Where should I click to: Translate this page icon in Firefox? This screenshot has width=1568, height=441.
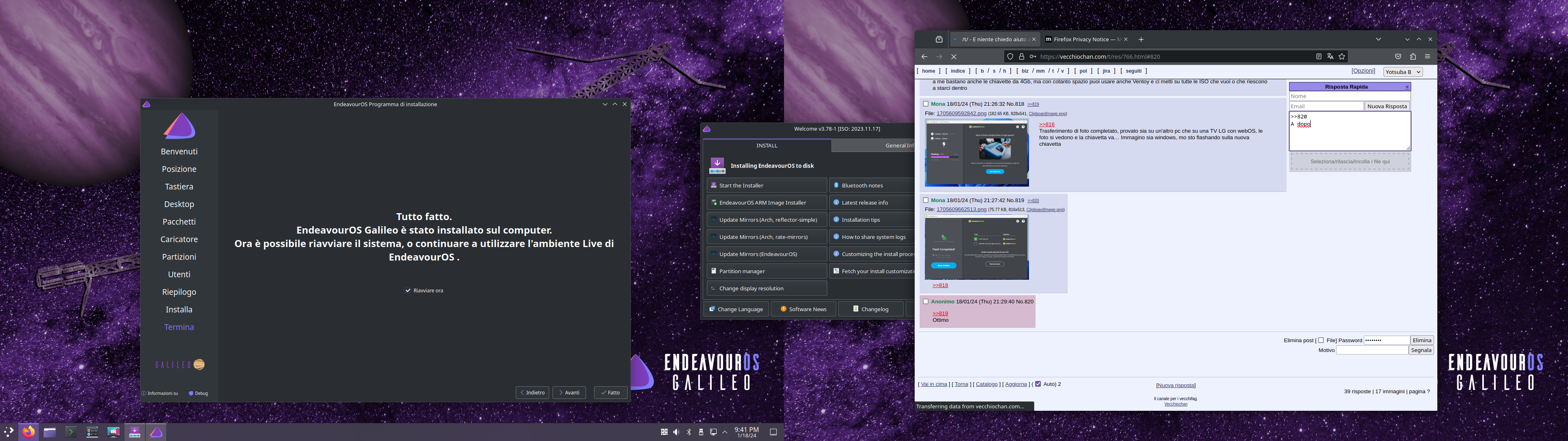pos(1330,57)
